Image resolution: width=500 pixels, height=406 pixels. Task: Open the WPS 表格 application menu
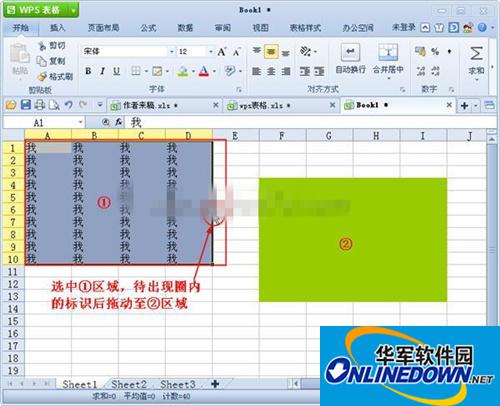[41, 10]
